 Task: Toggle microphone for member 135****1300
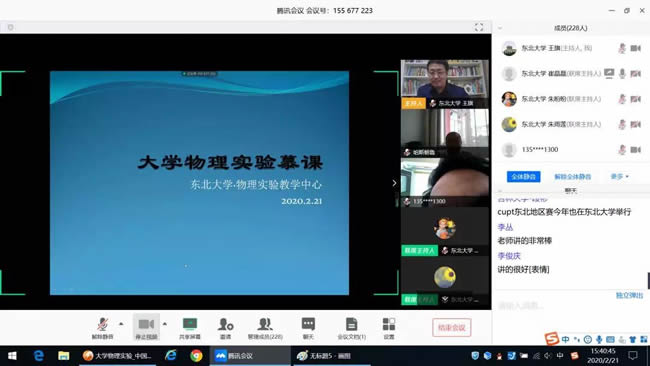622,150
